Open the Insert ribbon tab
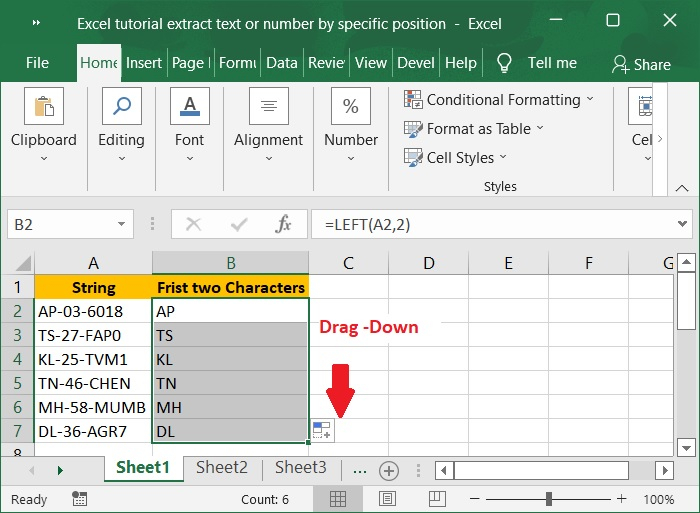700x513 pixels. tap(144, 63)
